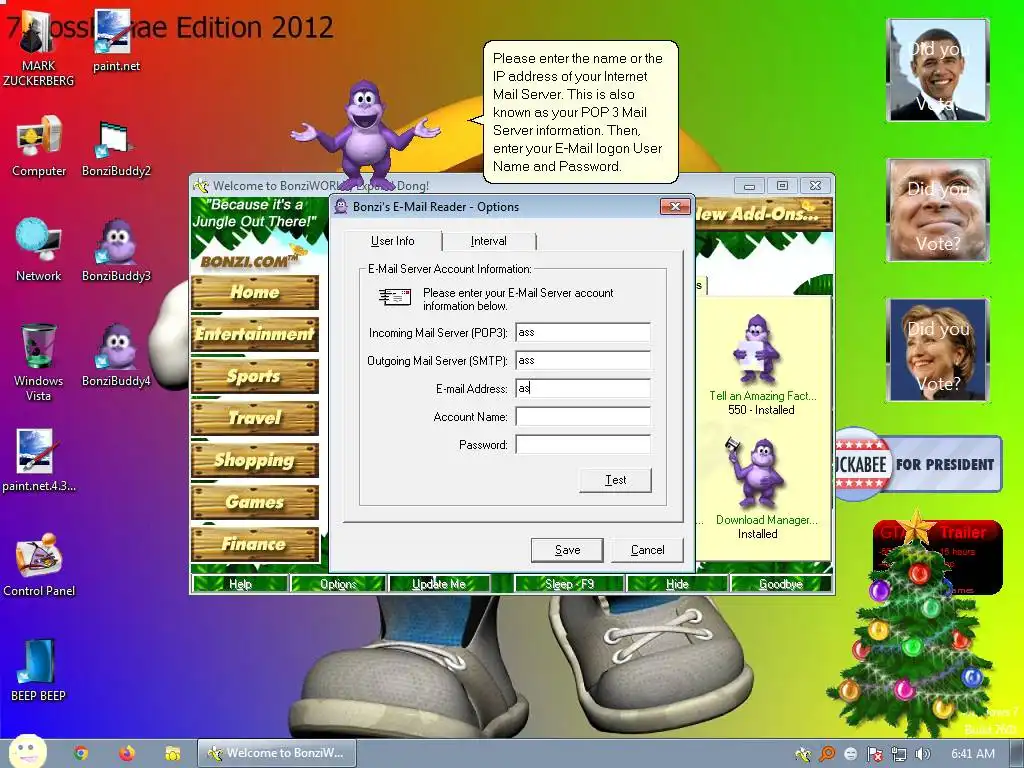Save the e-mail reader options
The height and width of the screenshot is (768, 1024).
(x=567, y=550)
